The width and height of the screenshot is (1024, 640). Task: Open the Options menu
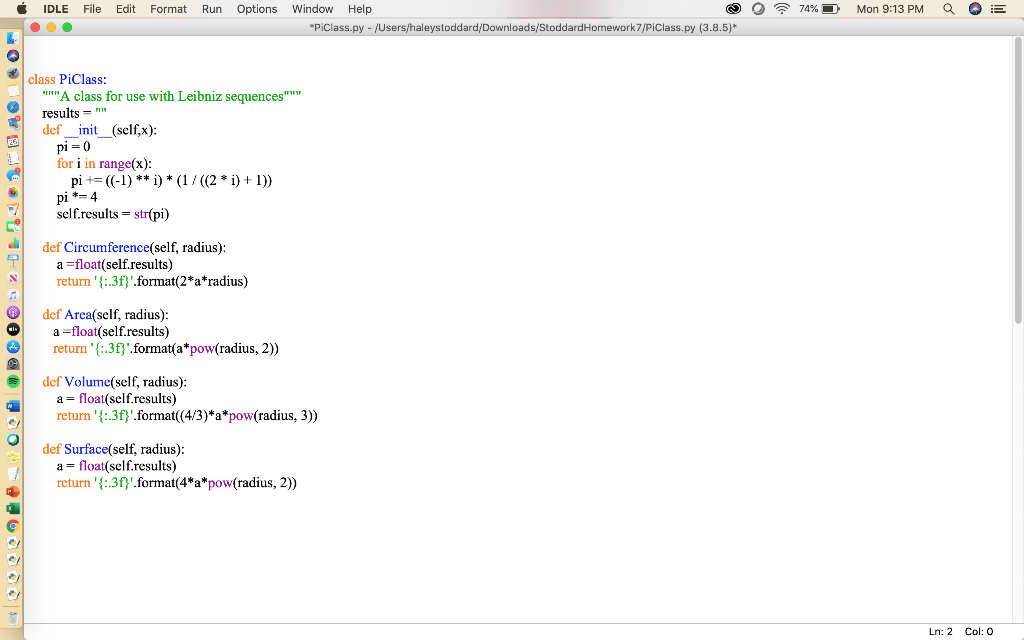(x=256, y=9)
